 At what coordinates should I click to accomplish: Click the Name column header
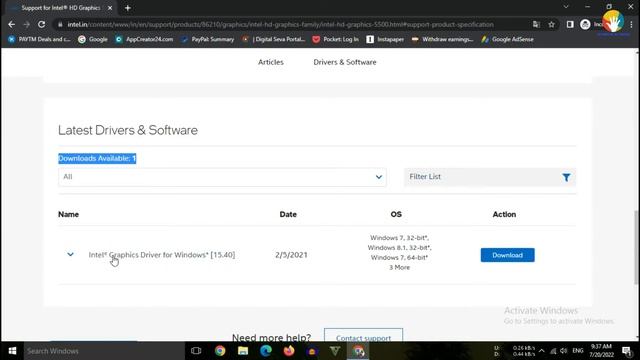point(69,214)
